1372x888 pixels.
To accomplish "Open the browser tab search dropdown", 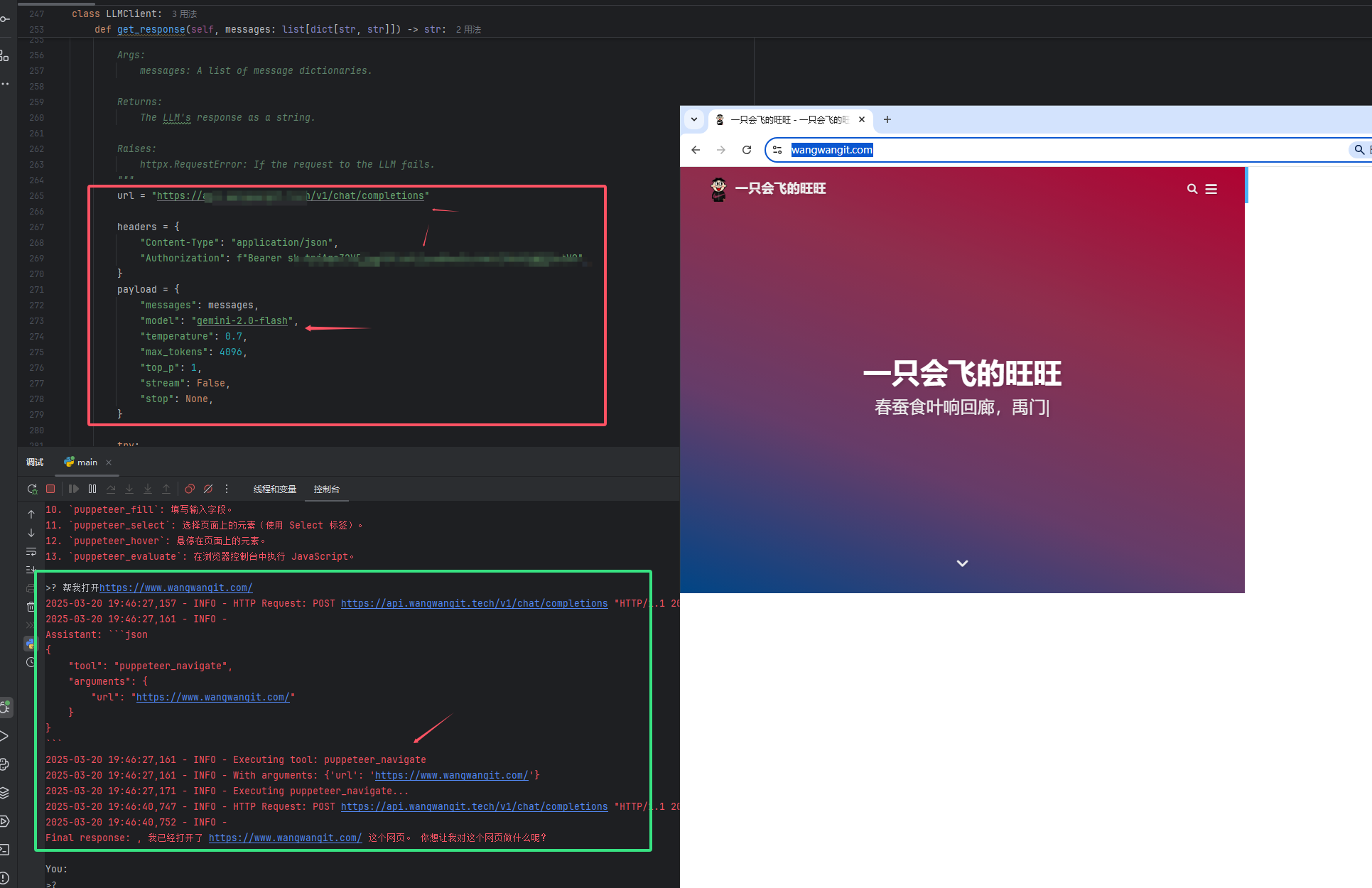I will point(694,119).
